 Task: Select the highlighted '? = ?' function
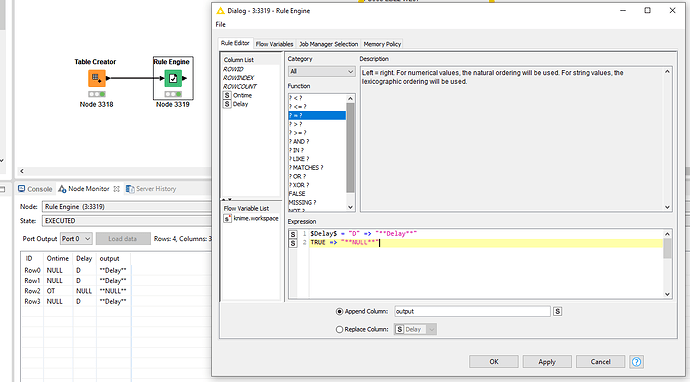[317, 115]
